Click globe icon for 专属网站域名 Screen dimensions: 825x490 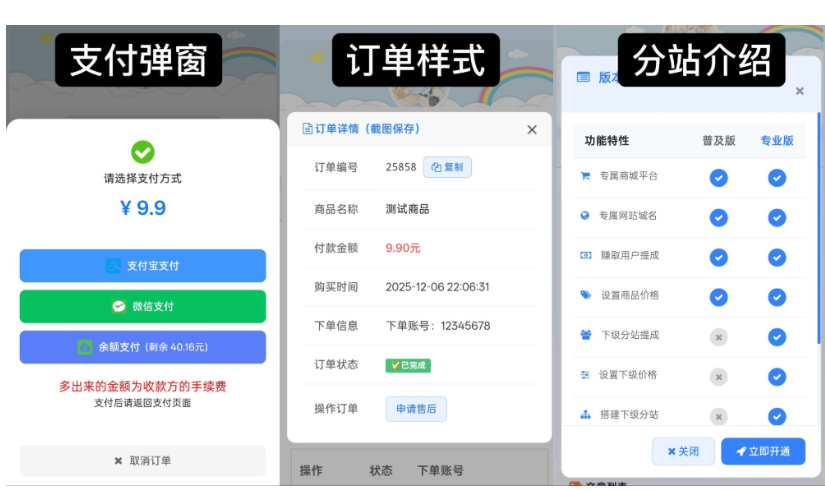pos(585,215)
